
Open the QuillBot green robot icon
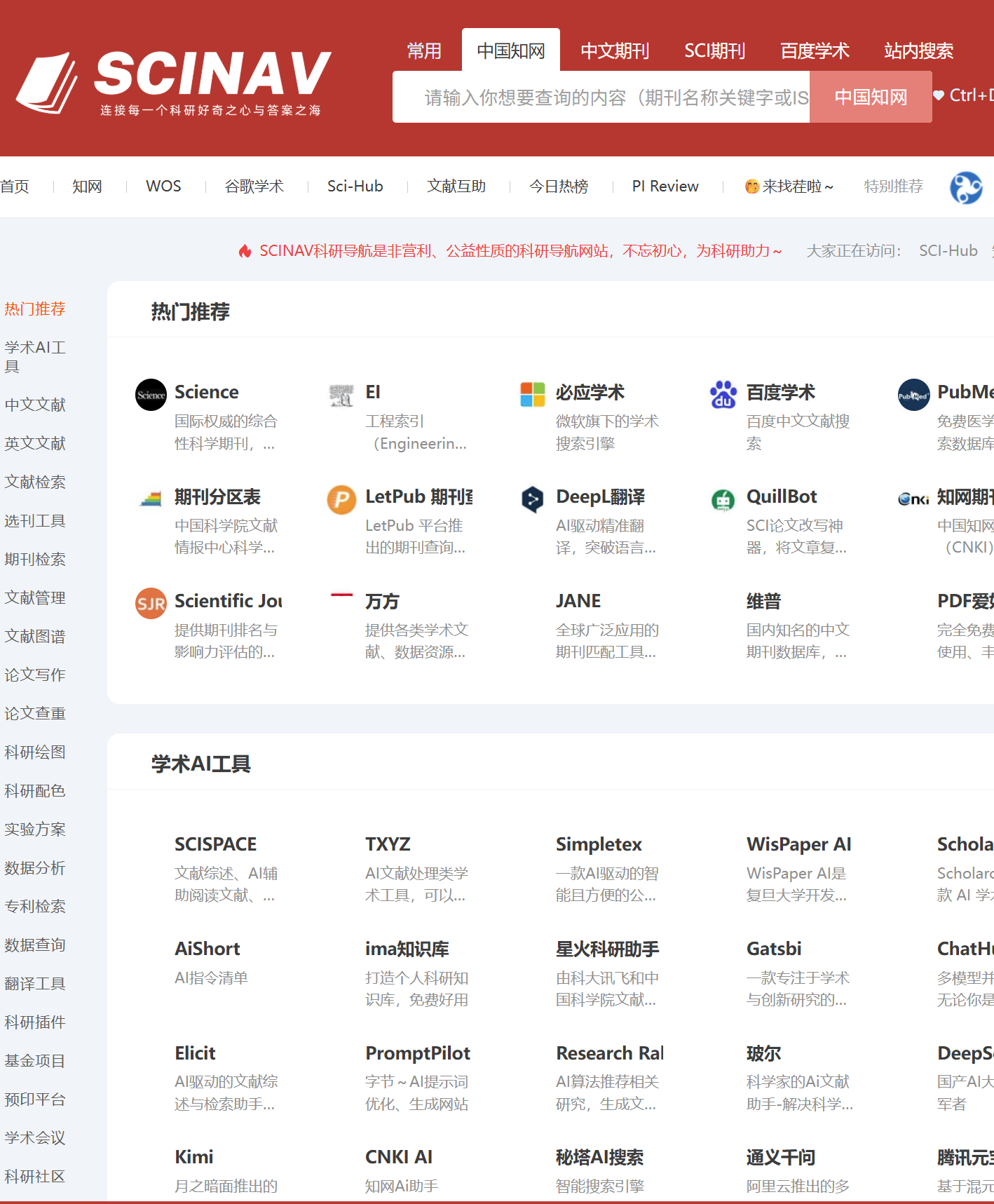tap(723, 499)
